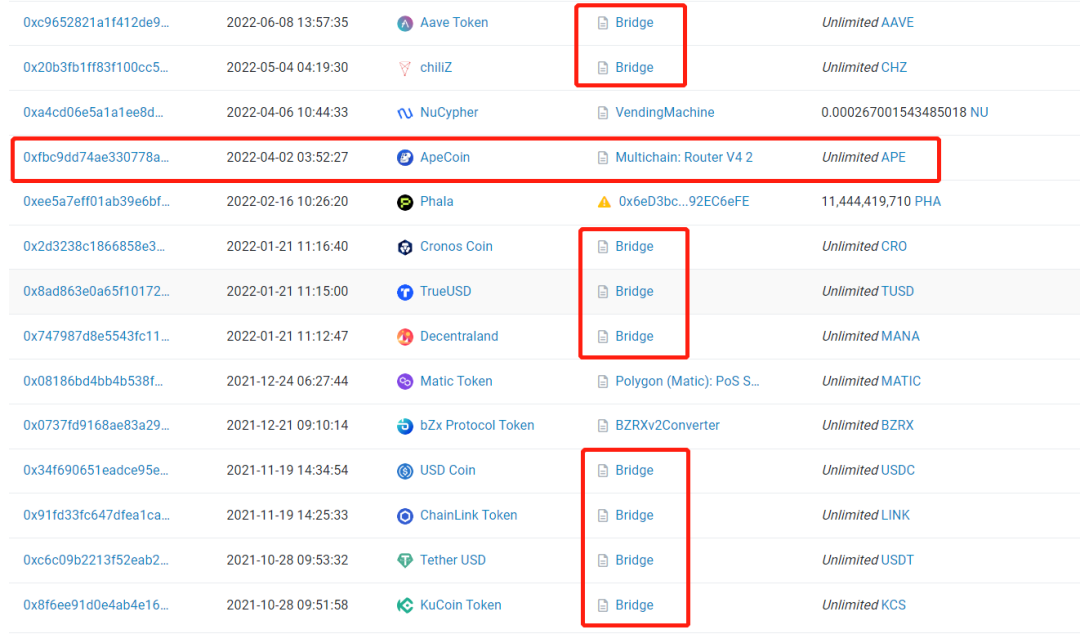Click the Decentraland token logo icon
Screen dimensions: 1080x643
click(x=405, y=337)
